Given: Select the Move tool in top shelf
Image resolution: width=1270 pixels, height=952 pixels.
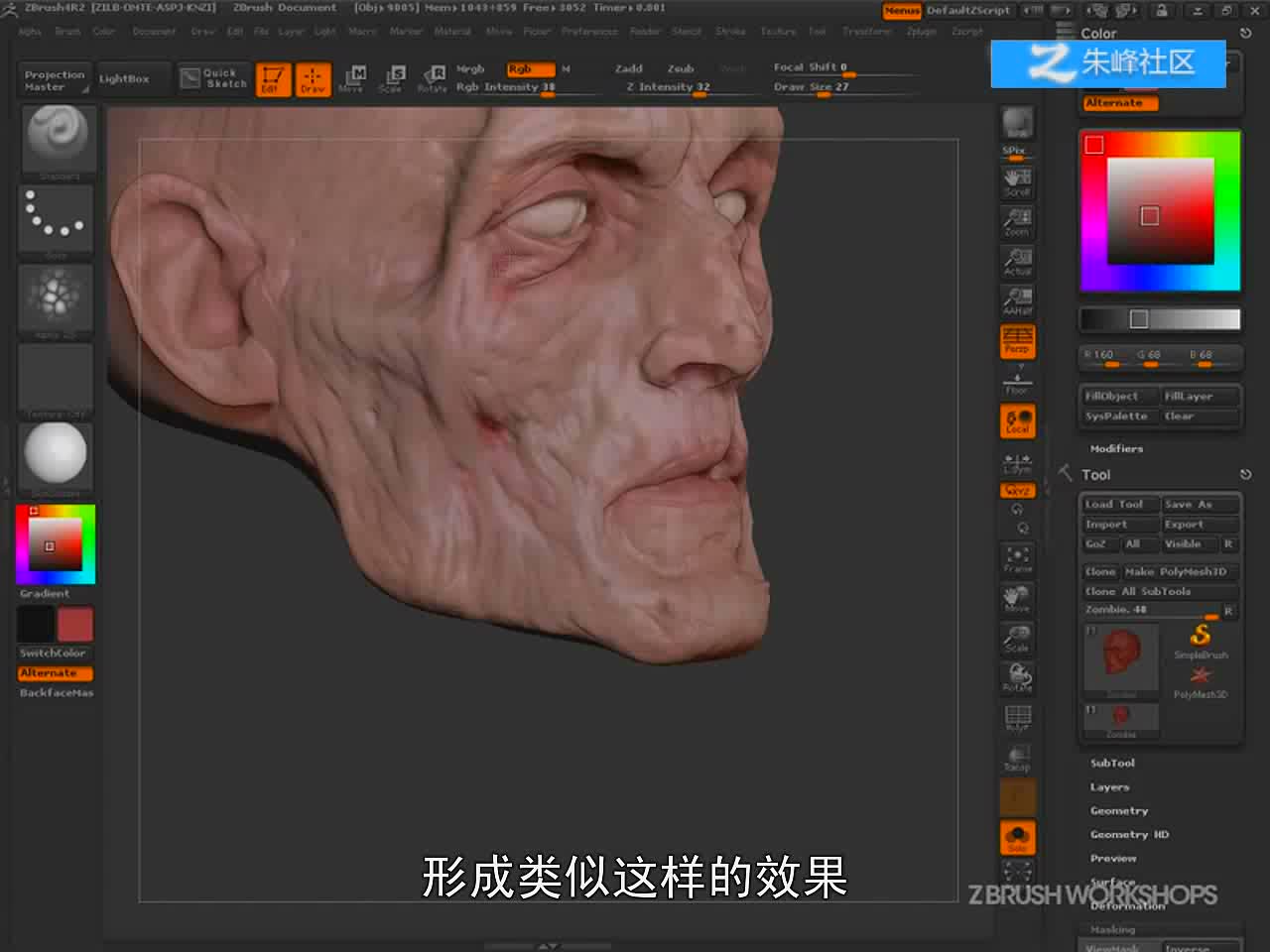Looking at the screenshot, I should [x=351, y=78].
